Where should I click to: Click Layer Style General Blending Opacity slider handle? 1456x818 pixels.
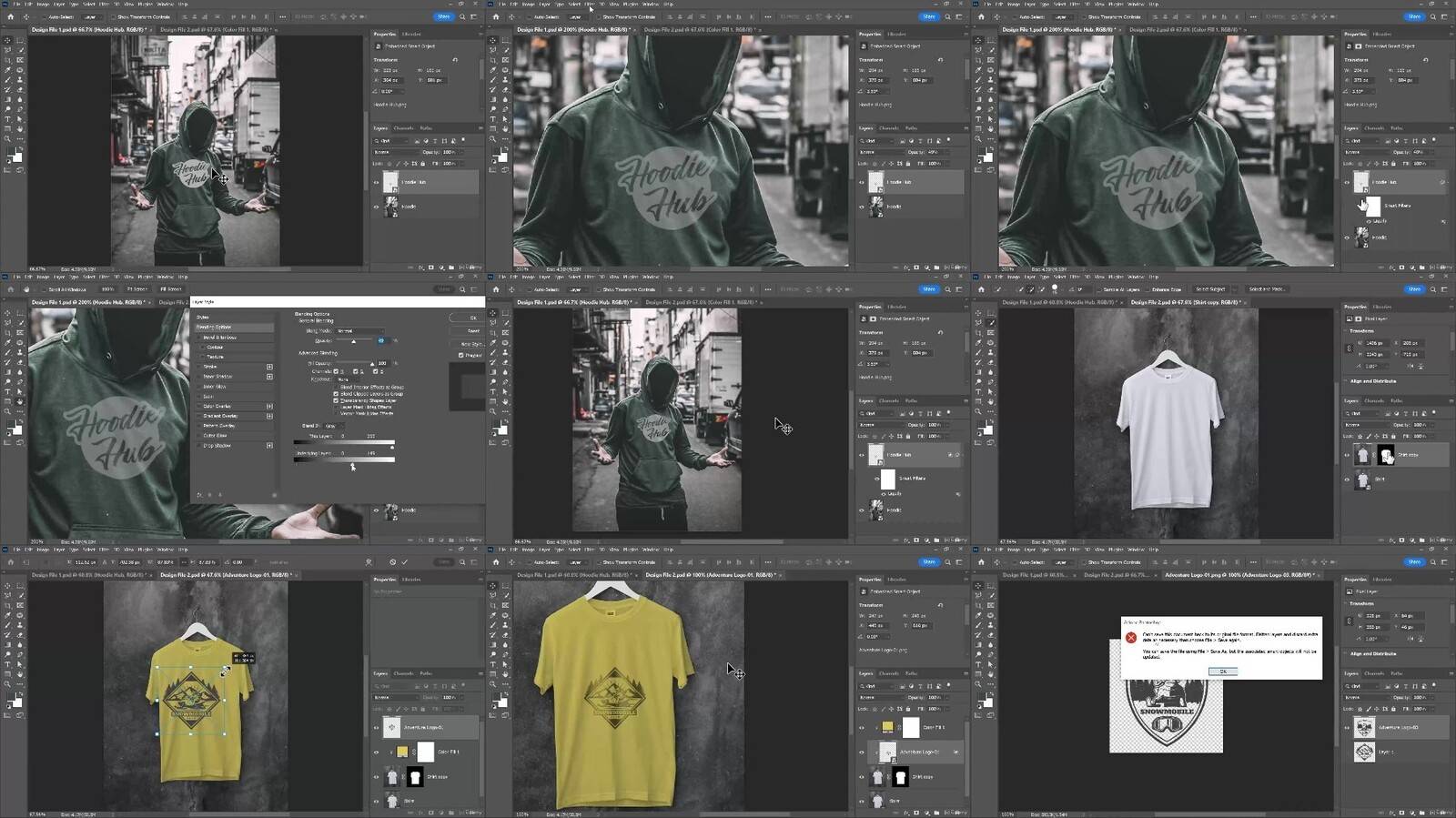tap(353, 341)
